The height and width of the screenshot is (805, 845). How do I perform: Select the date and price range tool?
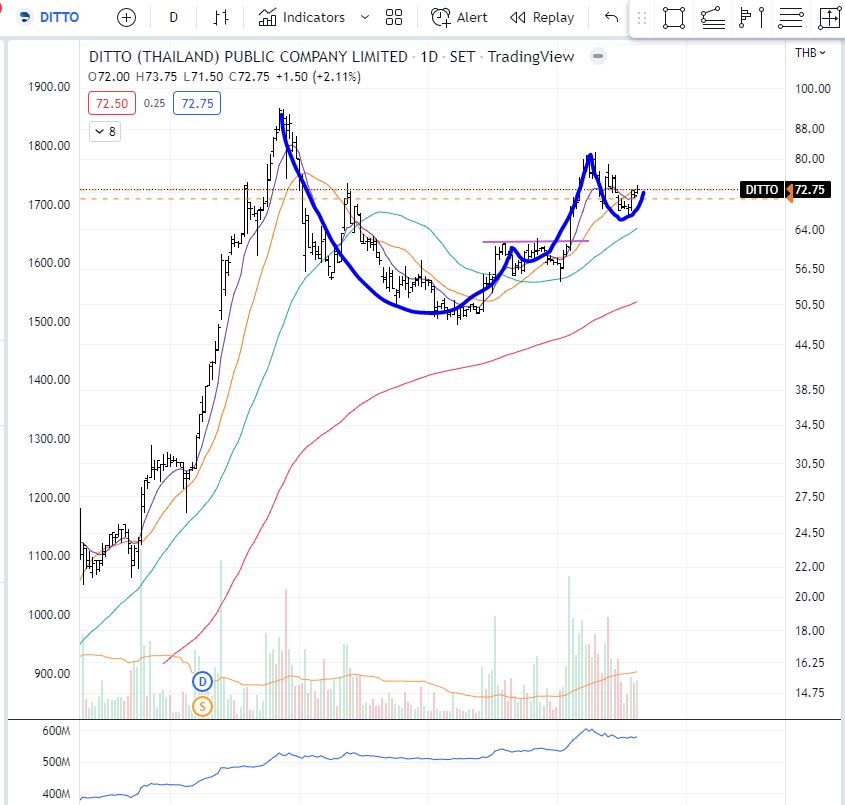pyautogui.click(x=829, y=18)
